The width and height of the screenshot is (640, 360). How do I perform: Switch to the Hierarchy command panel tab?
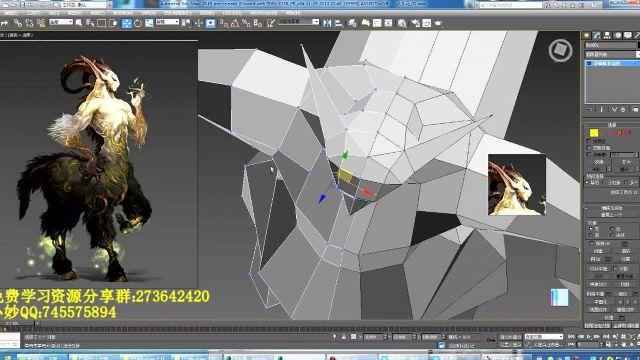coord(607,36)
